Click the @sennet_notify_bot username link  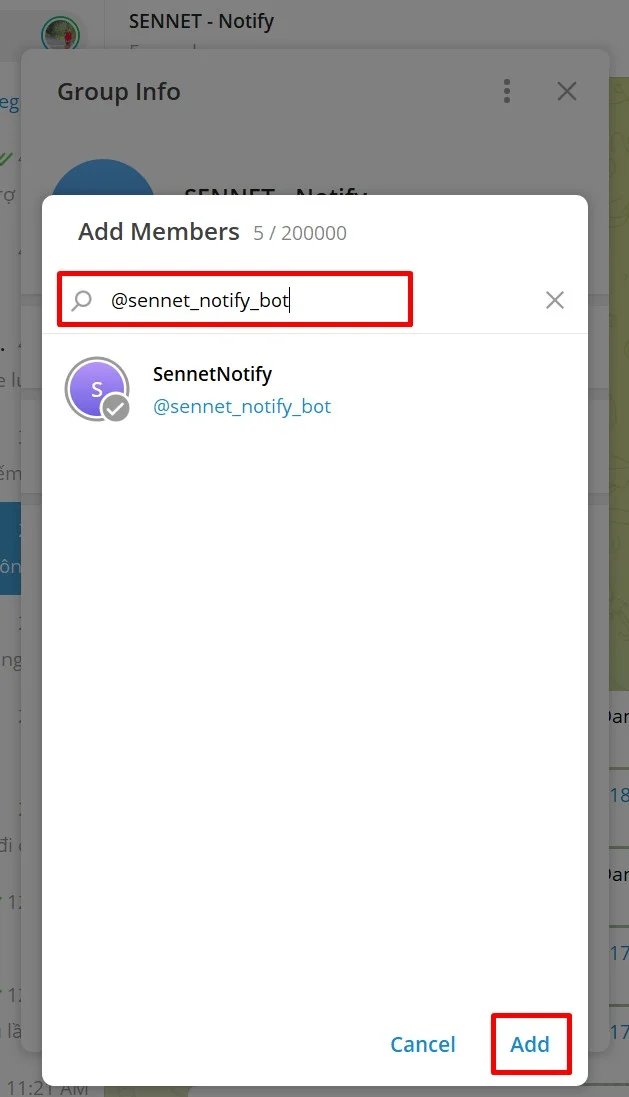pos(242,407)
